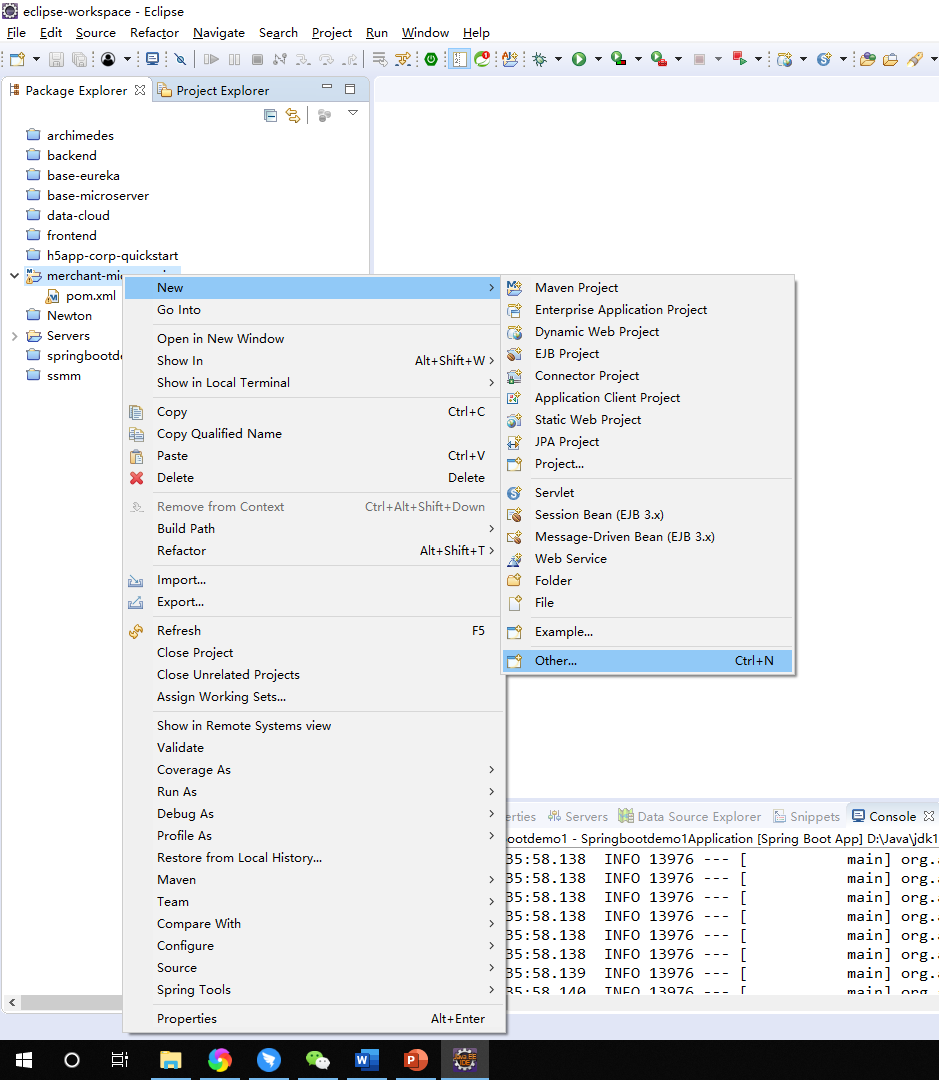Click the Save toolbar icon
Screen dimensions: 939x1080
tap(56, 59)
